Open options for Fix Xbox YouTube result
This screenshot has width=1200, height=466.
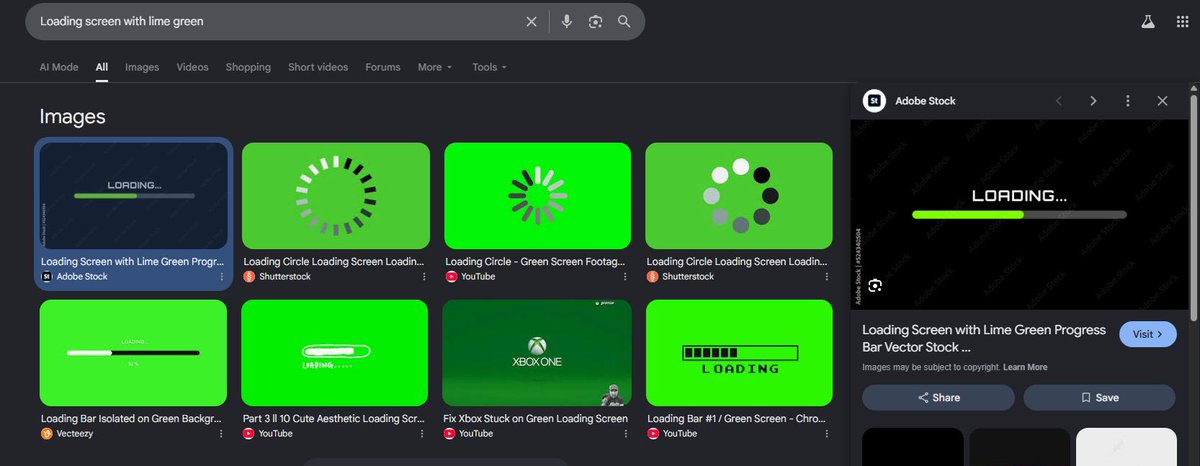(625, 434)
